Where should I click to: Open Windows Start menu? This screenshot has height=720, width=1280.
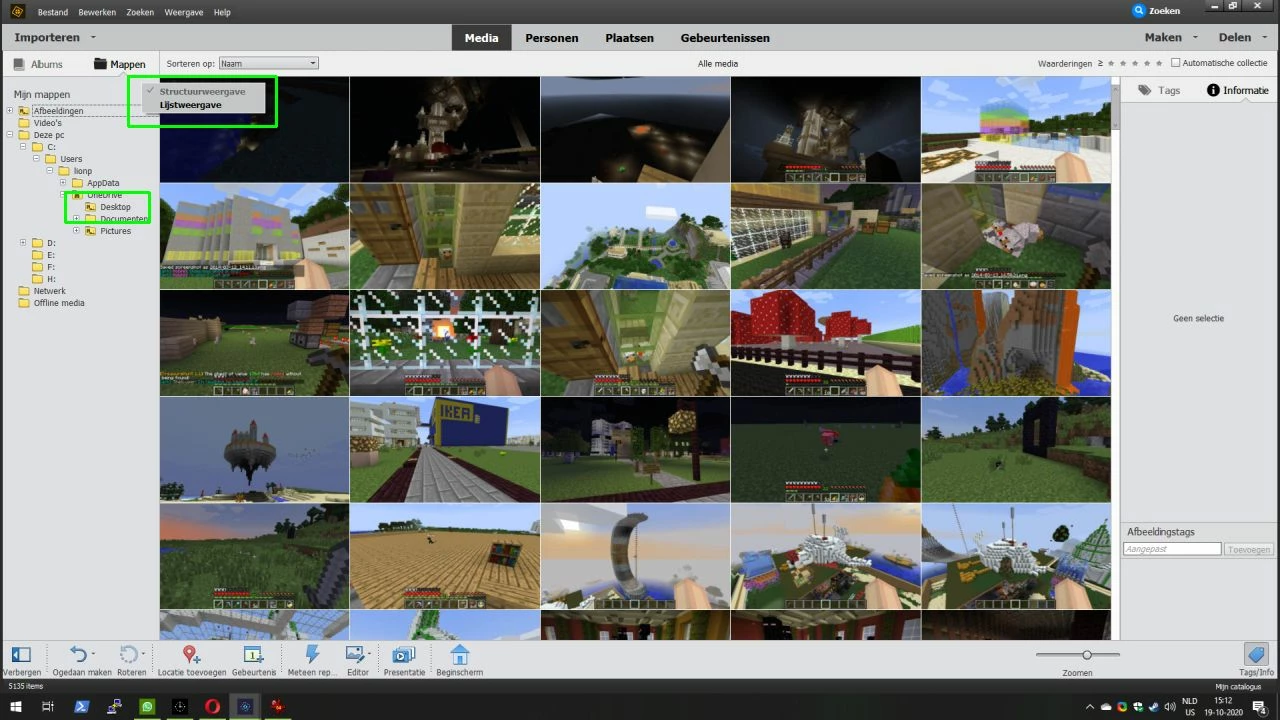[15, 707]
